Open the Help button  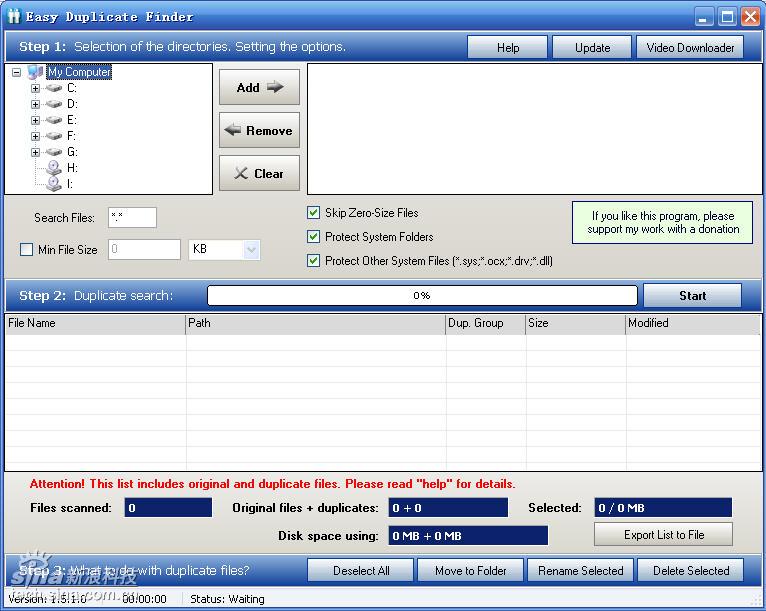coord(508,47)
